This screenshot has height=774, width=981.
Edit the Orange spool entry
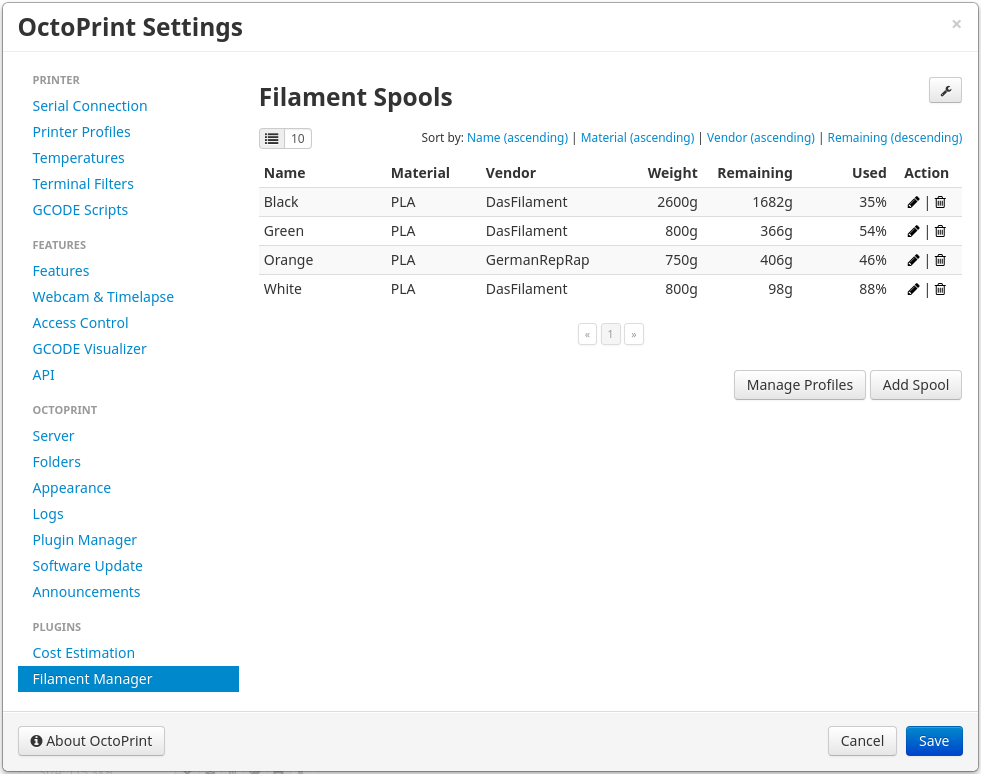pyautogui.click(x=913, y=260)
